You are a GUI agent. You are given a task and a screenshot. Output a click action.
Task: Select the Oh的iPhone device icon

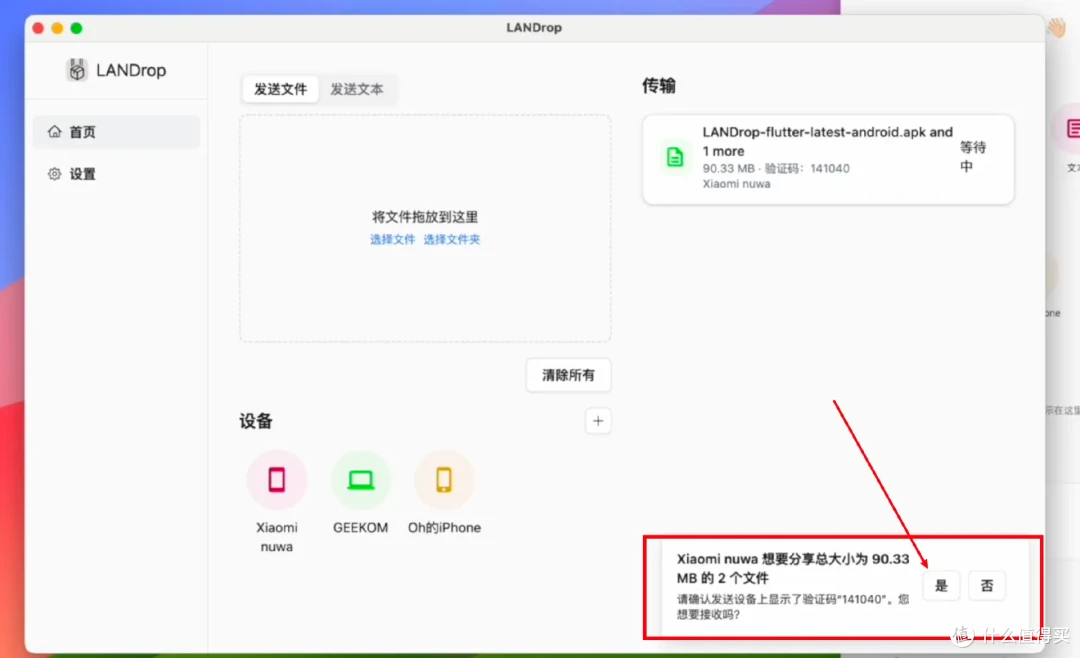point(444,480)
